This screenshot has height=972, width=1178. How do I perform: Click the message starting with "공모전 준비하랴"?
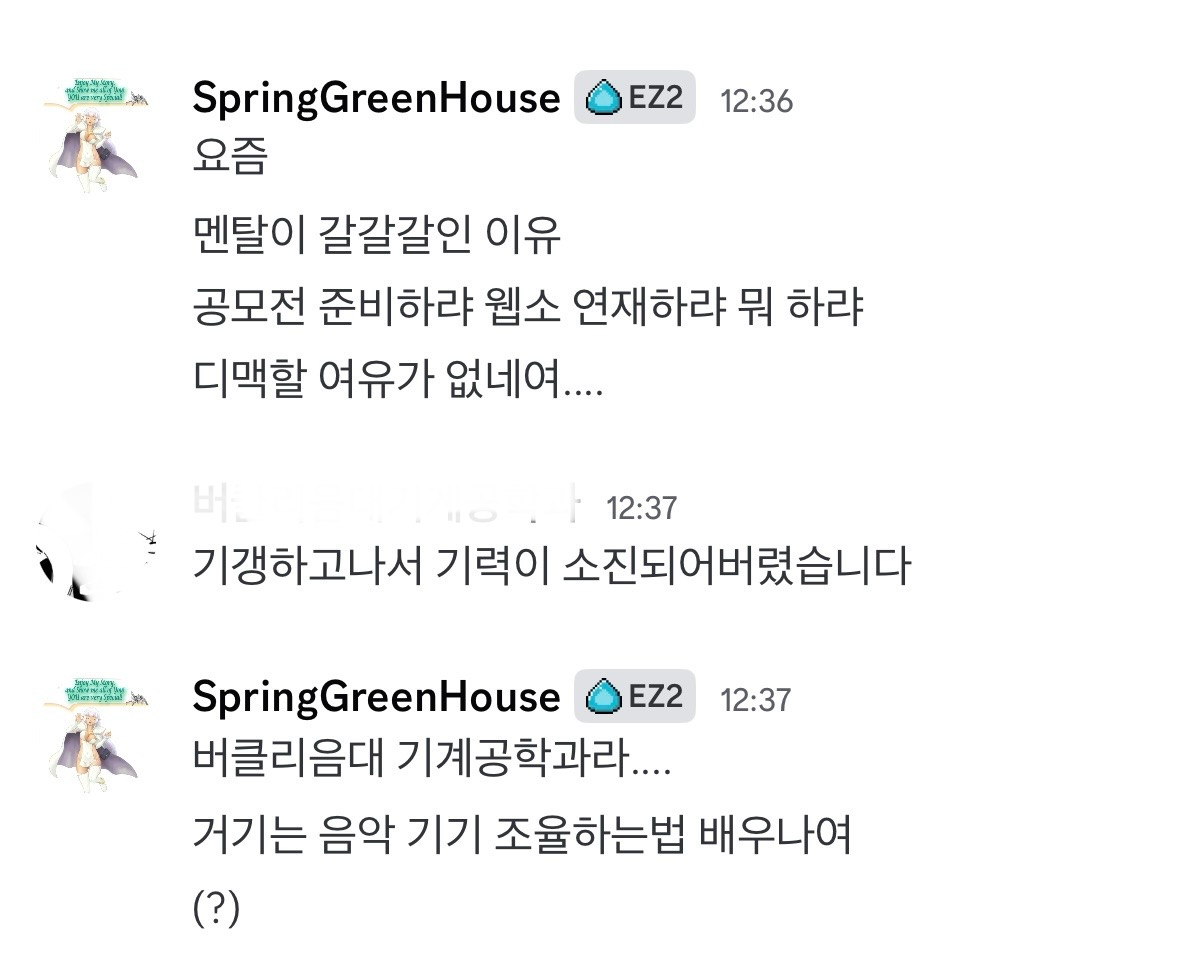click(528, 308)
